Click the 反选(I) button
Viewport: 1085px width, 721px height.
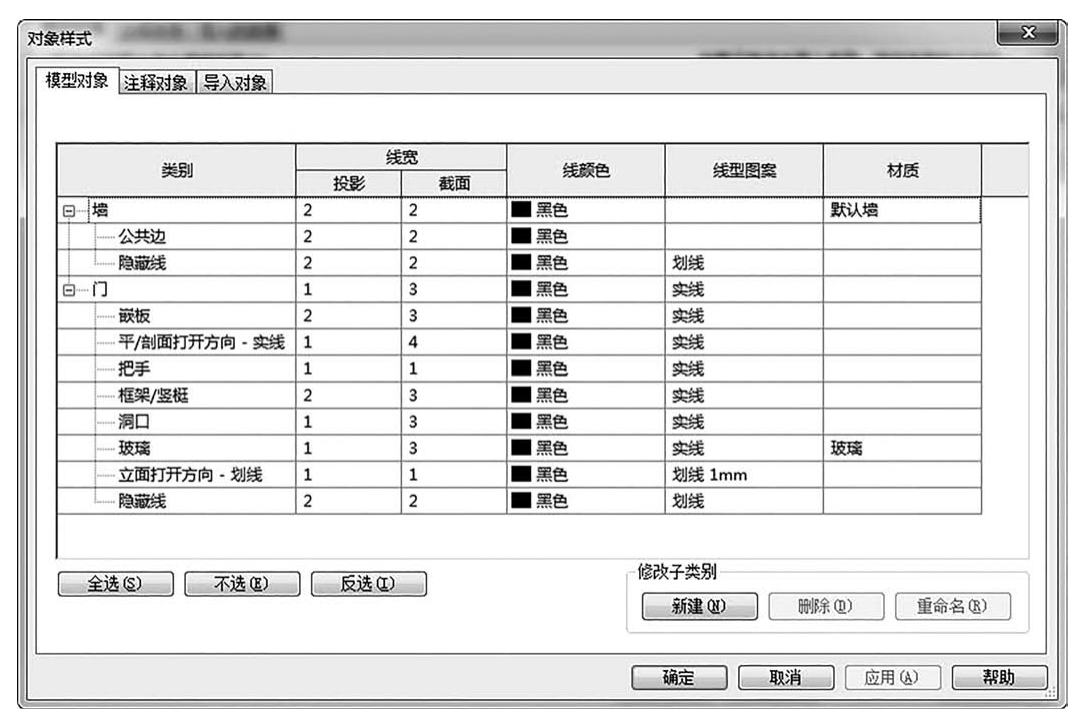pyautogui.click(x=369, y=585)
